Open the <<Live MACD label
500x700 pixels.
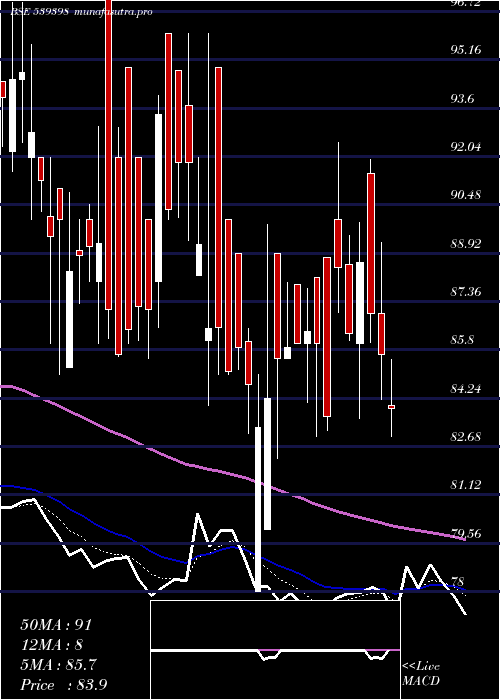coord(421,674)
